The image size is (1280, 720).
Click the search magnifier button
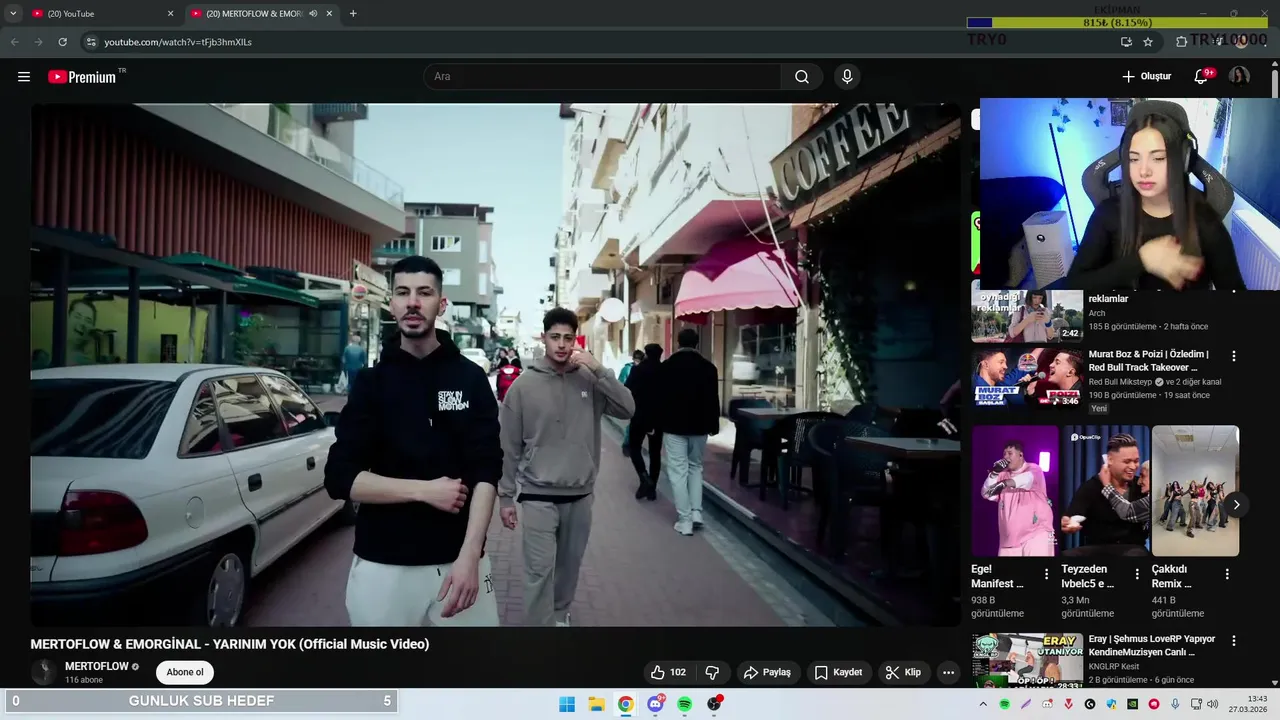(802, 77)
